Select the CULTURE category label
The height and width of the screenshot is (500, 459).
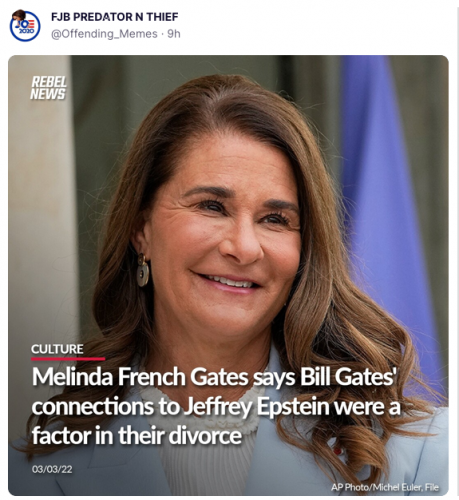(57, 349)
